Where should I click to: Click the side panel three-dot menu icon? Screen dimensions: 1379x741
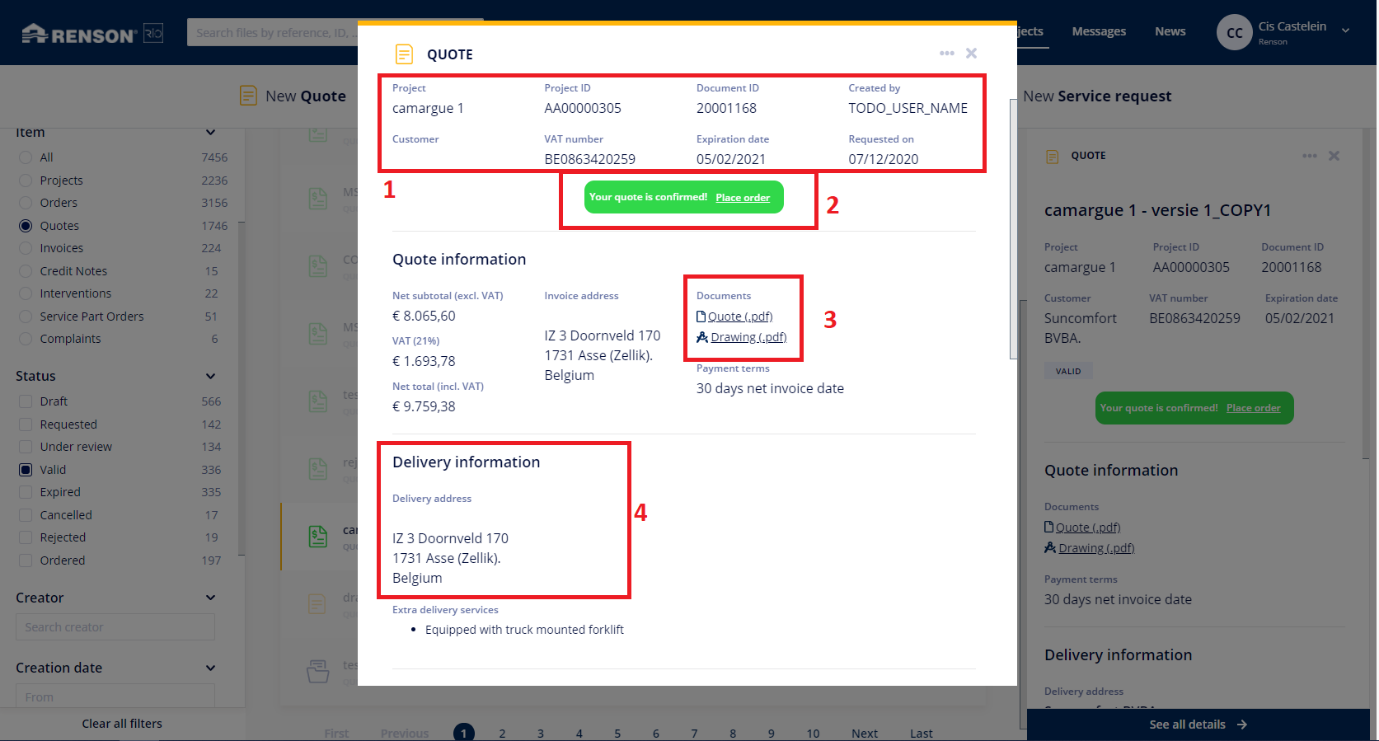click(x=1309, y=156)
